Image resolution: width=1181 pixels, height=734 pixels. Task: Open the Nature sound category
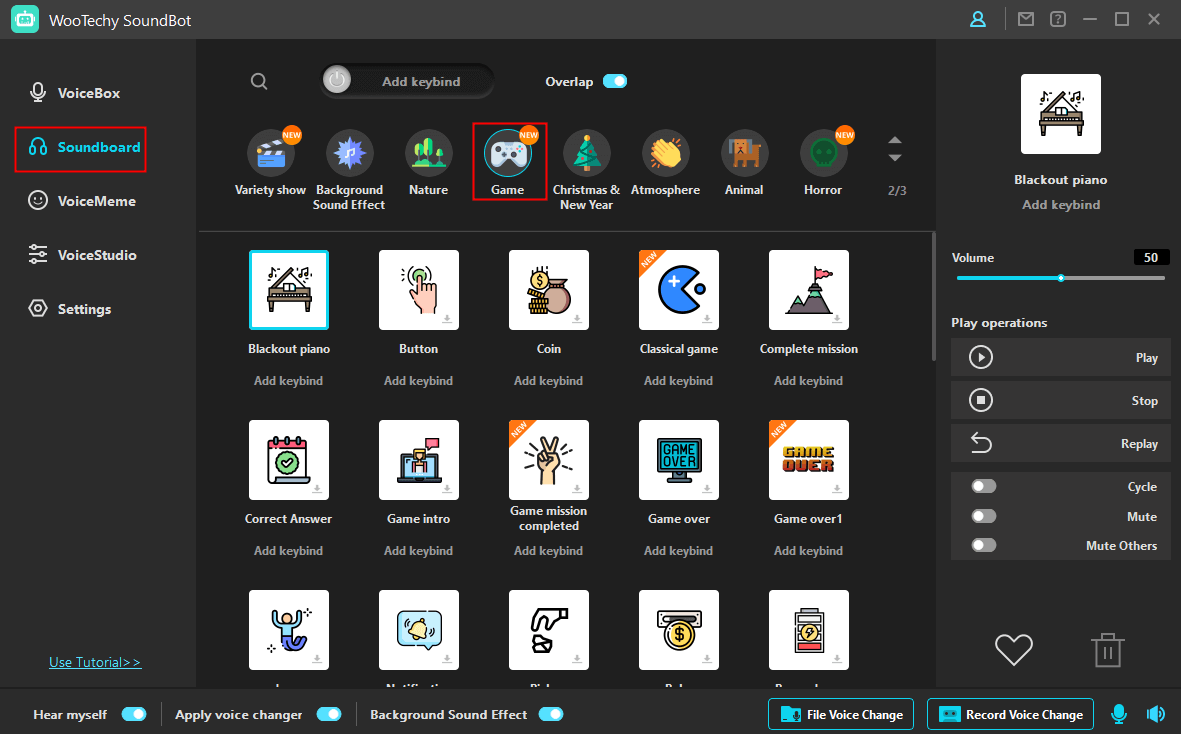coord(428,153)
